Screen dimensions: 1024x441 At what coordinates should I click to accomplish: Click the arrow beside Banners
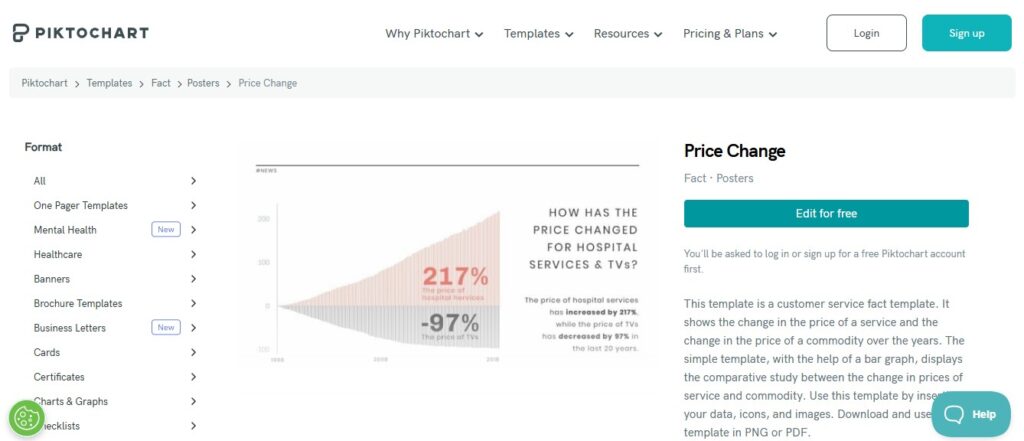pos(193,279)
